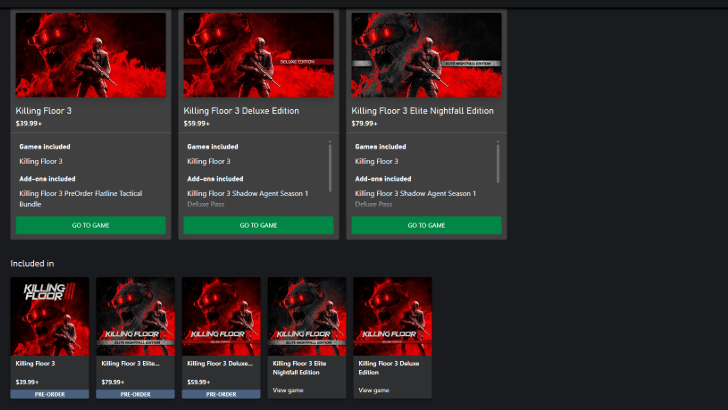Click the Elite Nightfall Edition title in the top card
Image resolution: width=728 pixels, height=410 pixels.
423,110
